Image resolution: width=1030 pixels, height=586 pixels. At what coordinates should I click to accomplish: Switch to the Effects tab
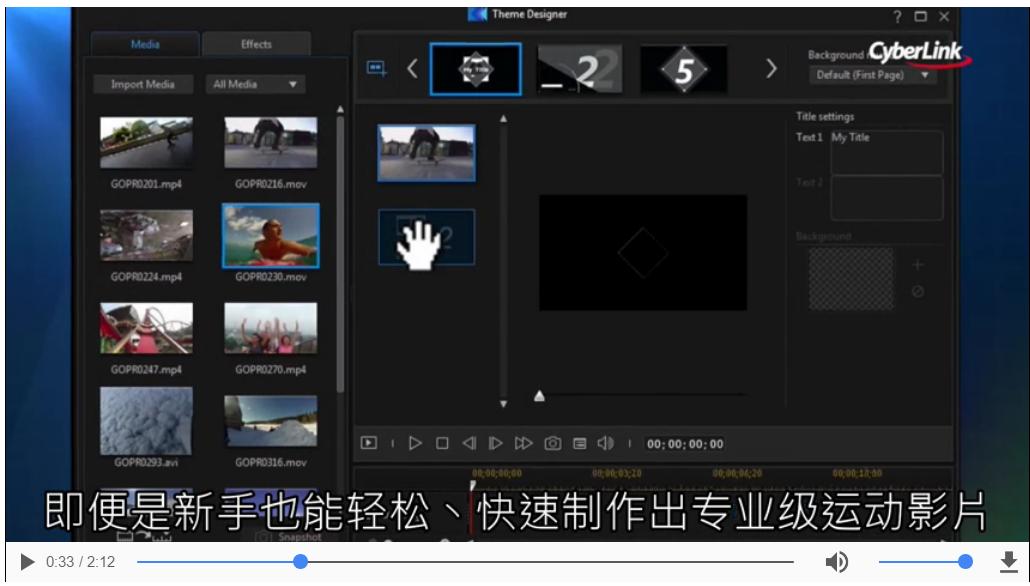pos(255,44)
